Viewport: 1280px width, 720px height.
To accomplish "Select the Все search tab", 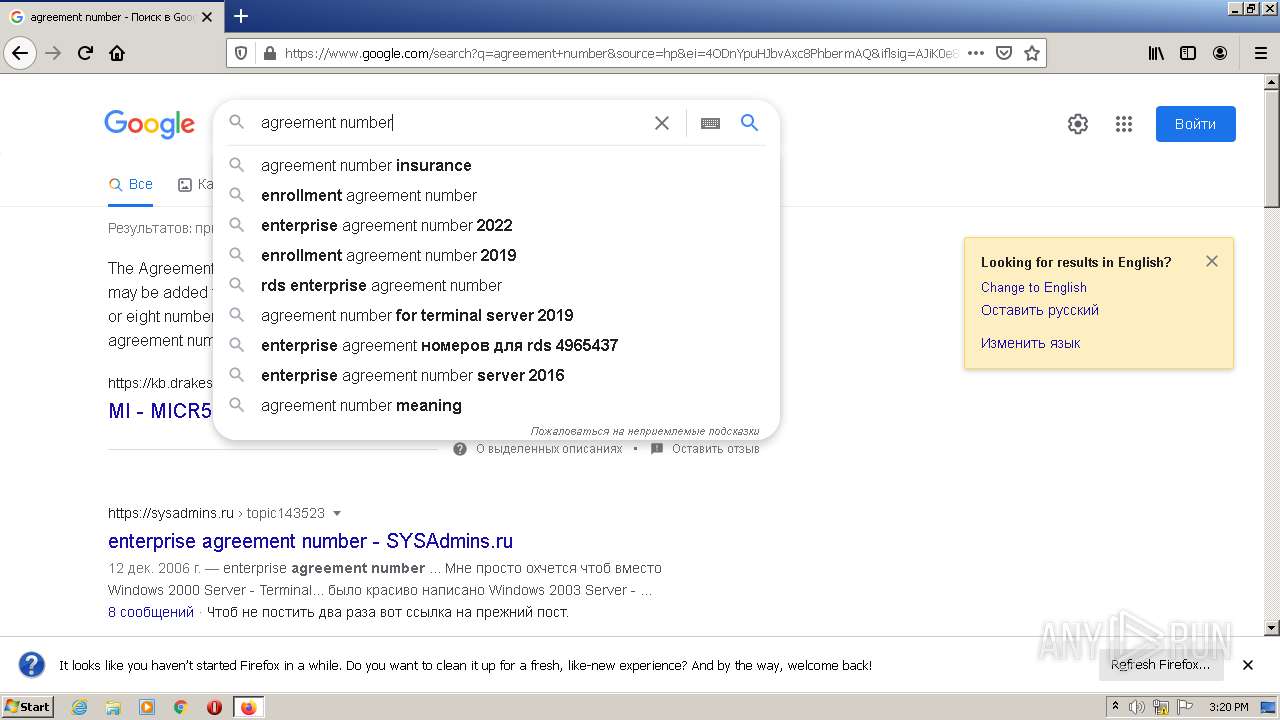I will tap(131, 185).
